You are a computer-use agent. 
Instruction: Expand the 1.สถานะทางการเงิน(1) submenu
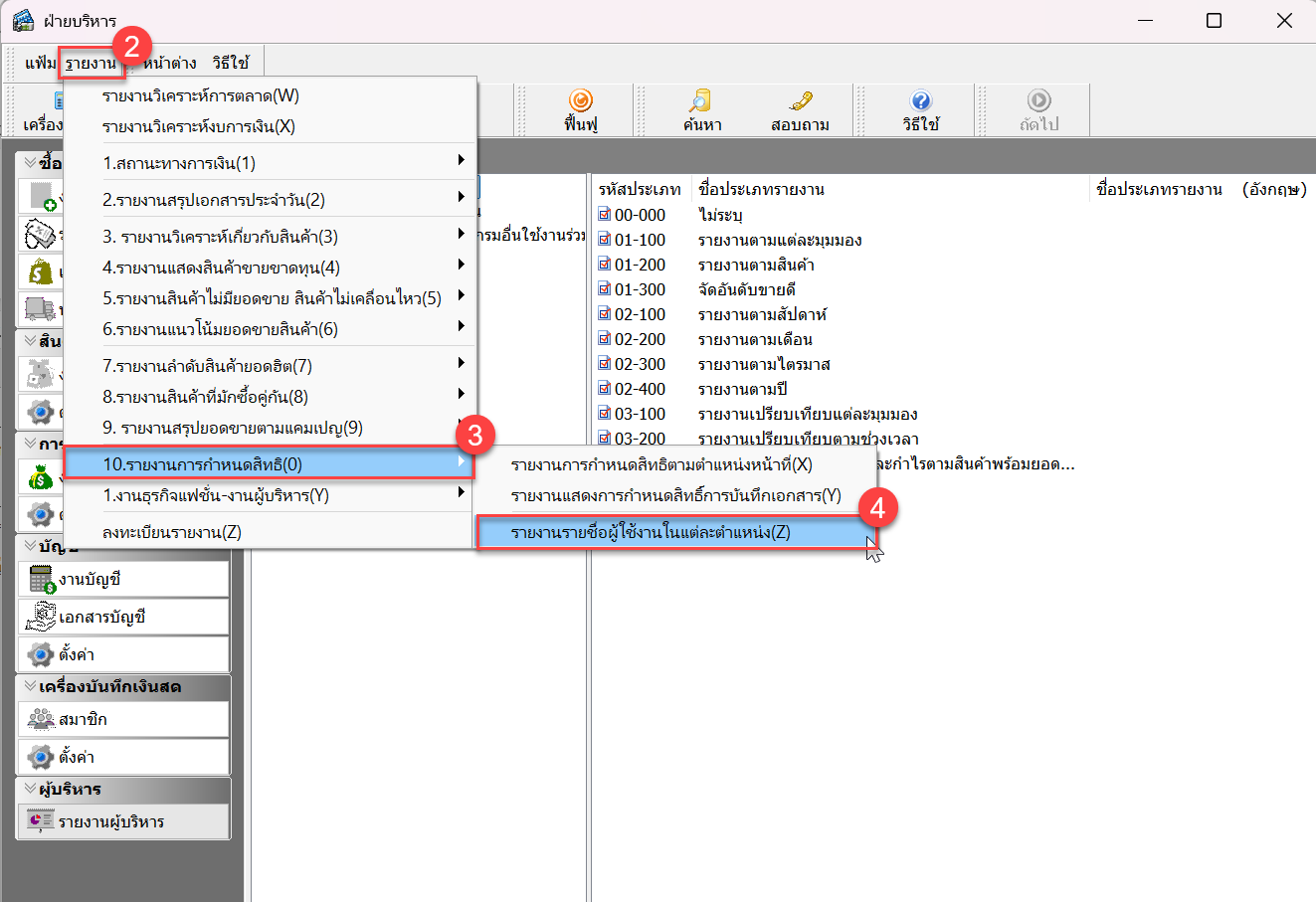(x=271, y=163)
